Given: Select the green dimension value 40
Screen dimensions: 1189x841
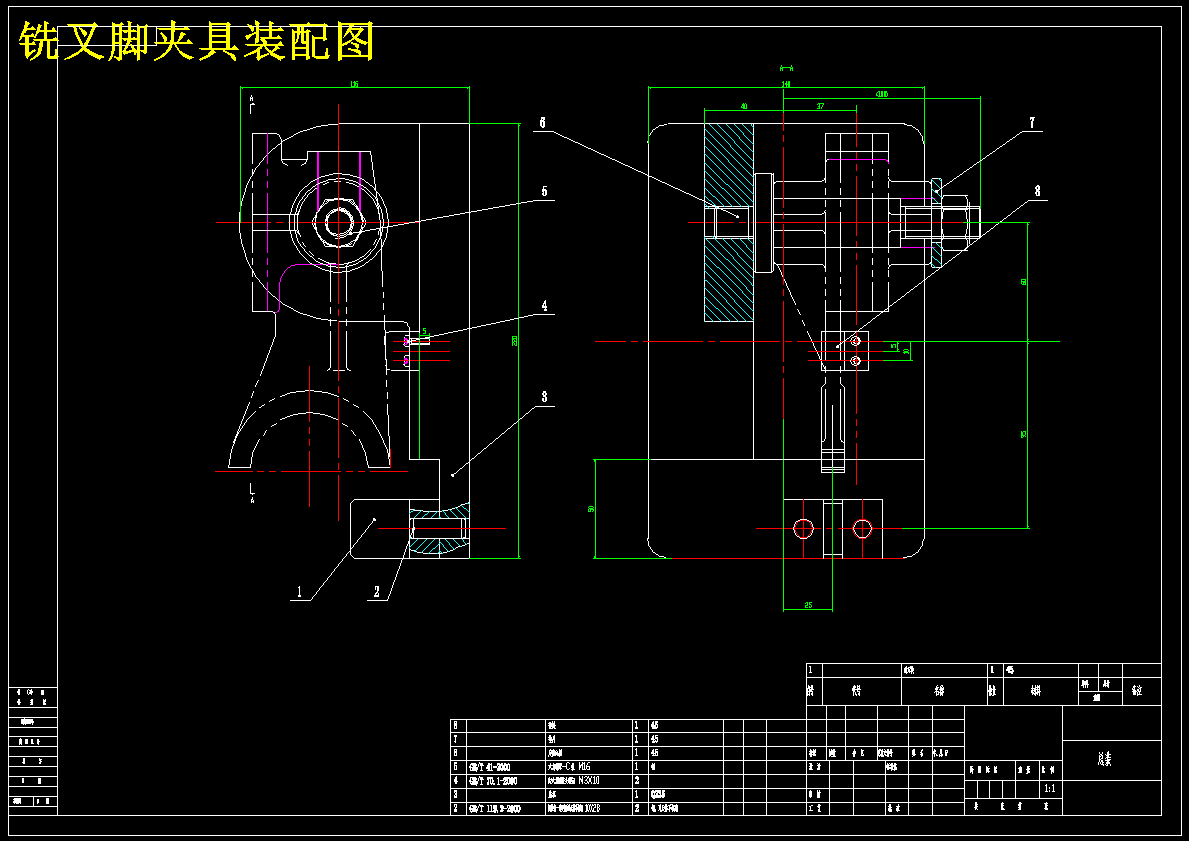Looking at the screenshot, I should [x=744, y=107].
